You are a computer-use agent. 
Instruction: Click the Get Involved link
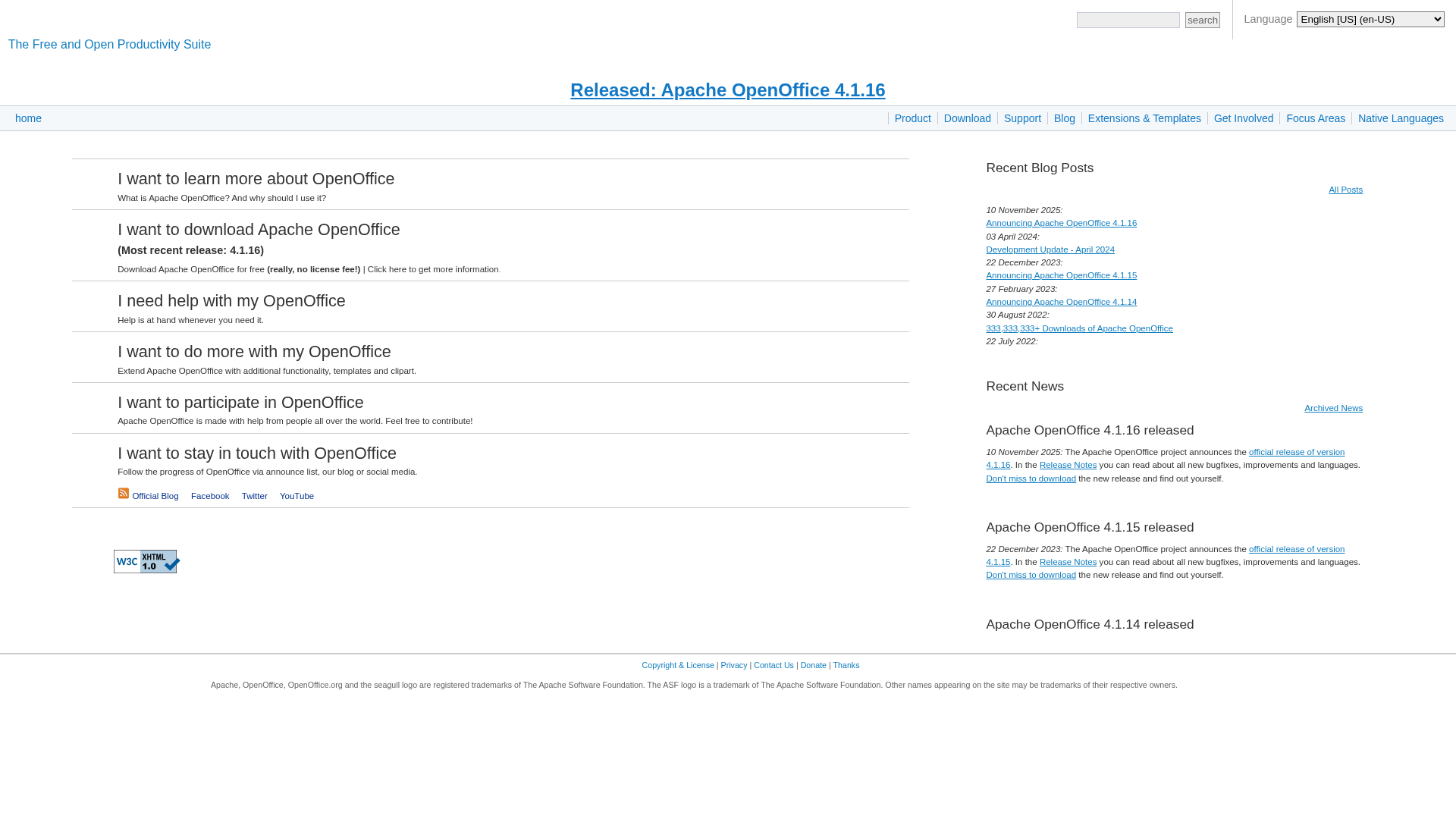1244,118
